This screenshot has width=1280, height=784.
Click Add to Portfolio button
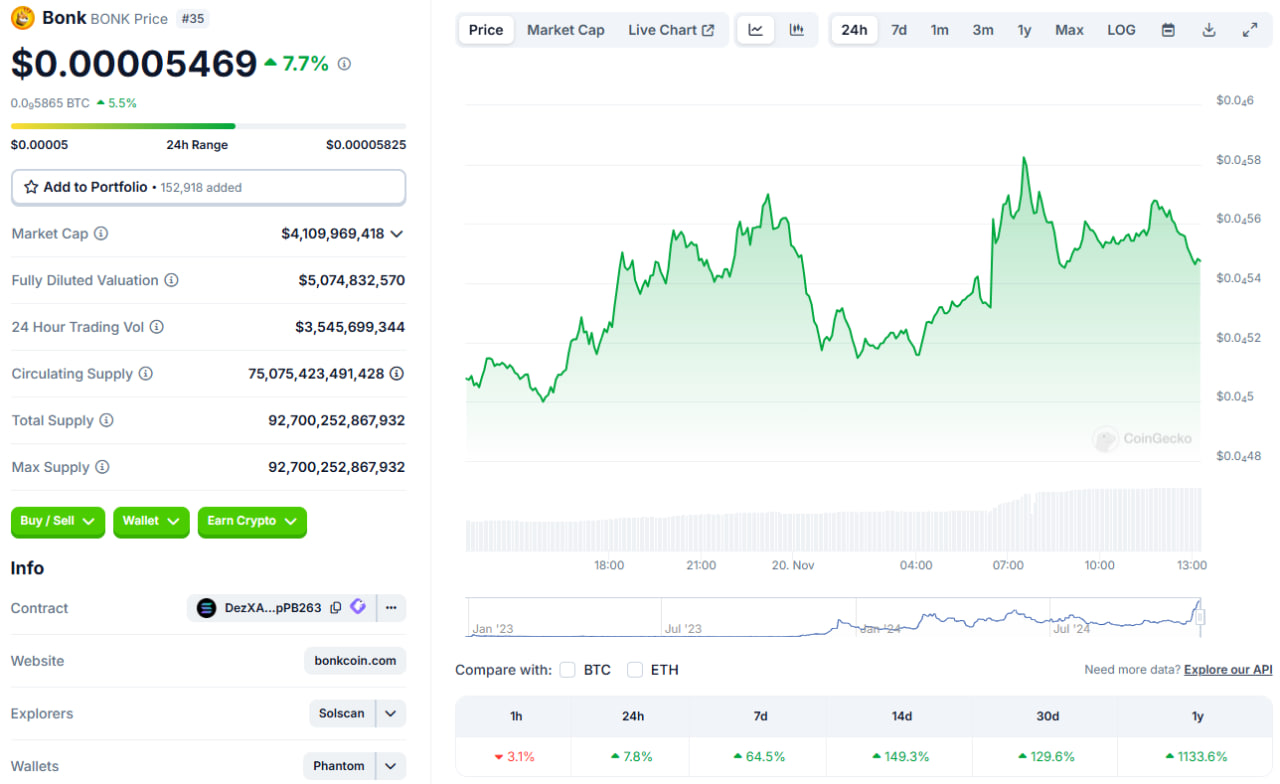(x=208, y=187)
